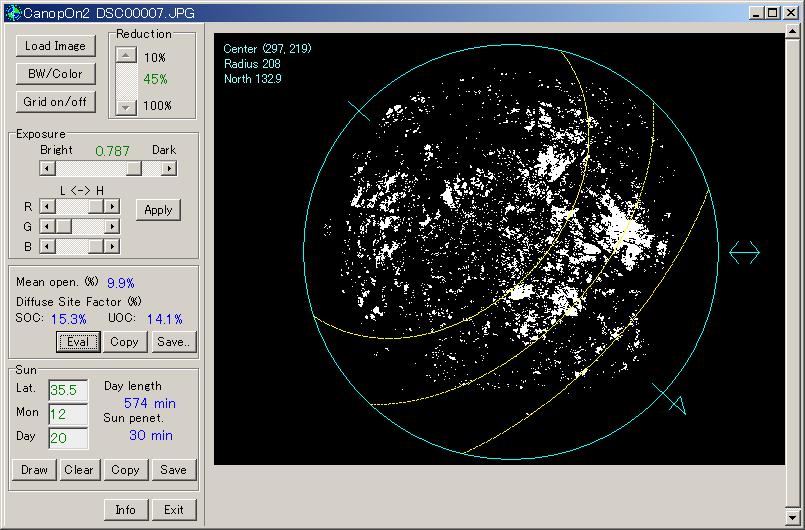This screenshot has width=805, height=530.
Task: Copy the Sun panel results
Action: (x=125, y=470)
